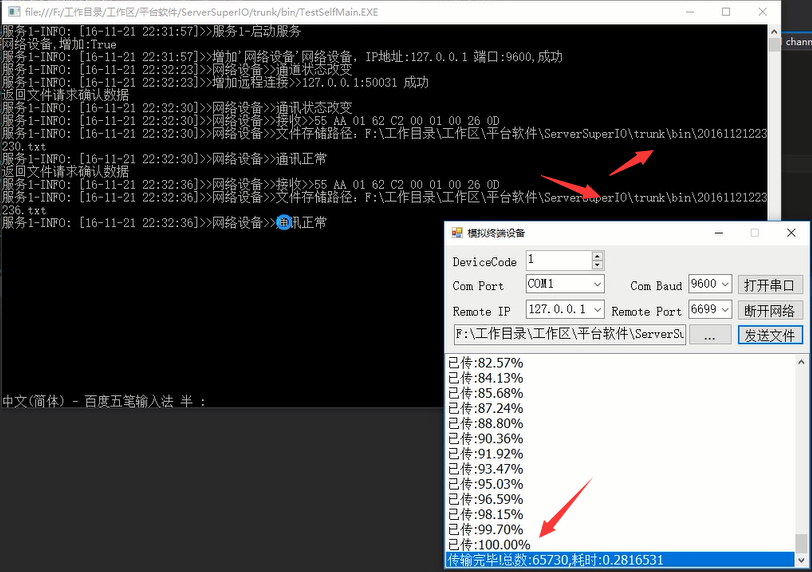
Task: Click the input method status line in console
Action: (104, 401)
